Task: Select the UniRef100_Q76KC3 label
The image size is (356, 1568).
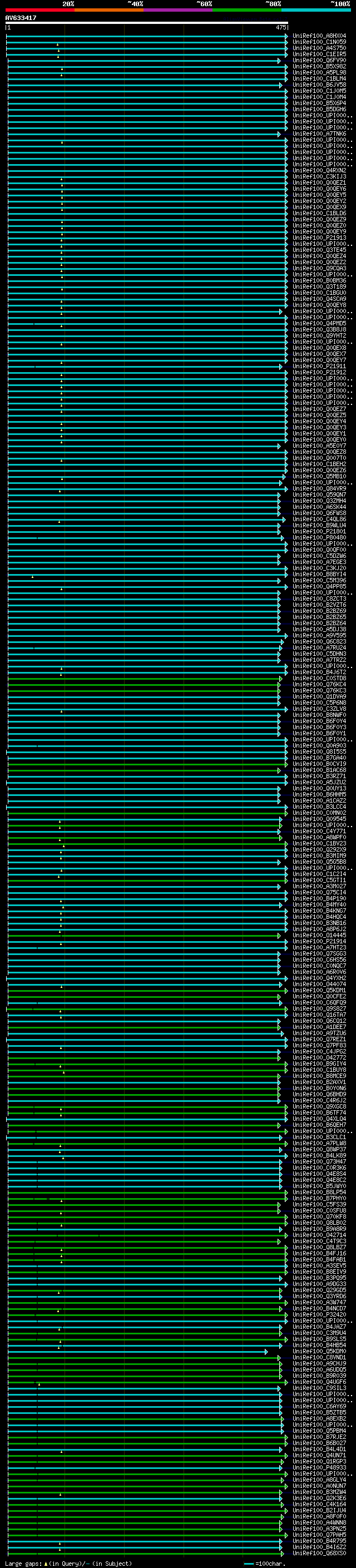Action: [319, 690]
